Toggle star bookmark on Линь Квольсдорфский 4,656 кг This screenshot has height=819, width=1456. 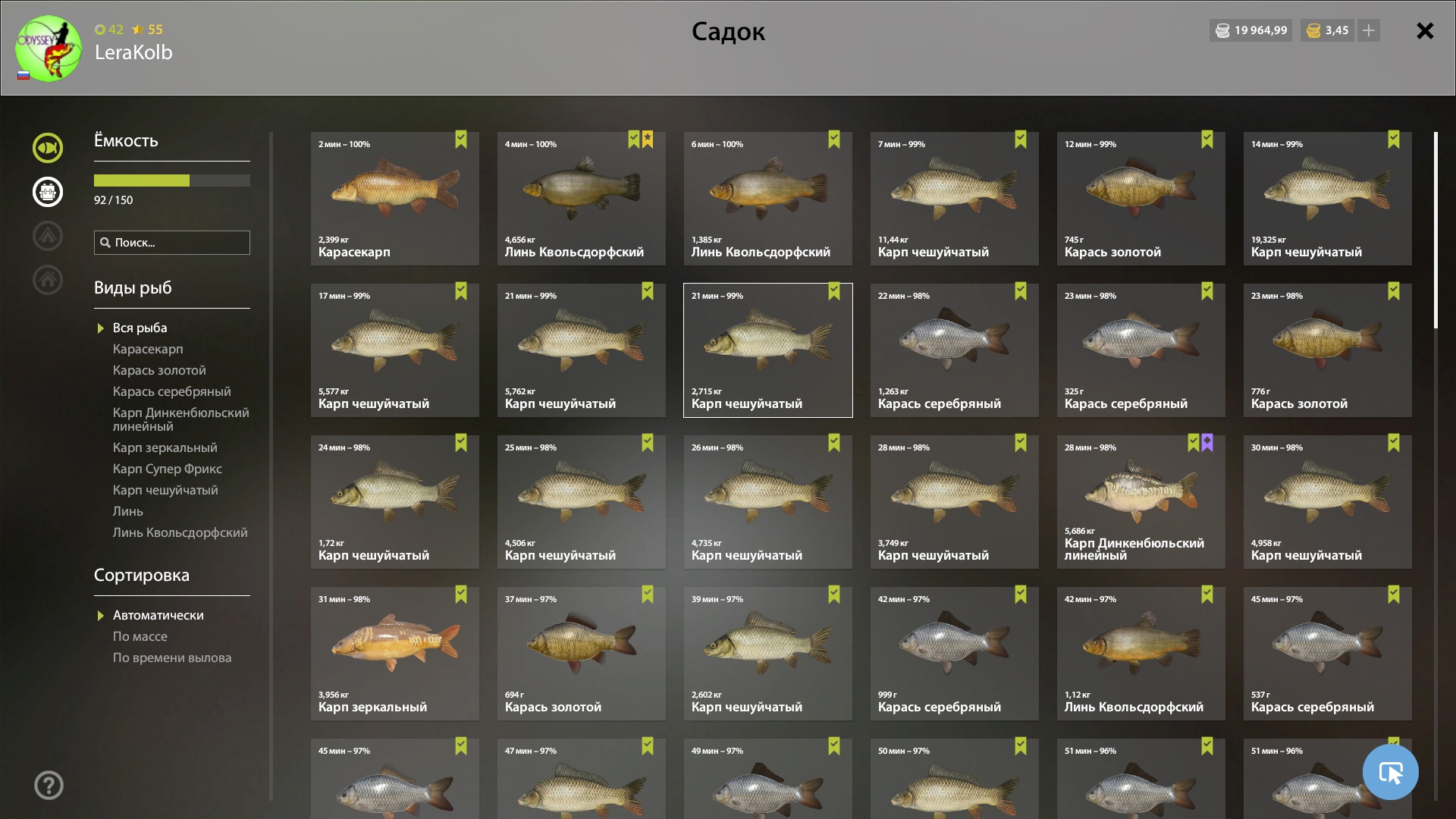pos(648,140)
